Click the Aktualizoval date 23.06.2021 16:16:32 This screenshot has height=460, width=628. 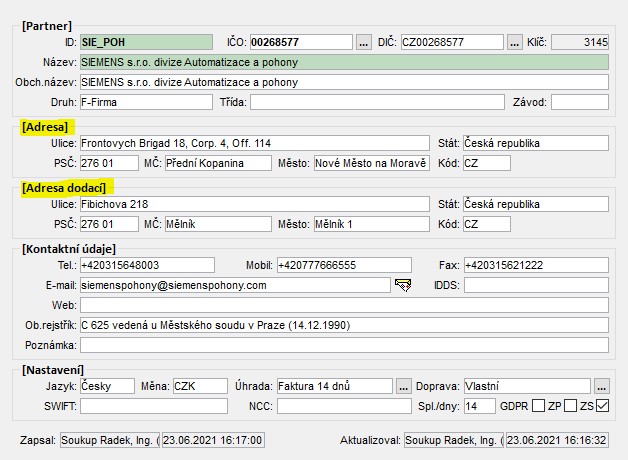557,440
